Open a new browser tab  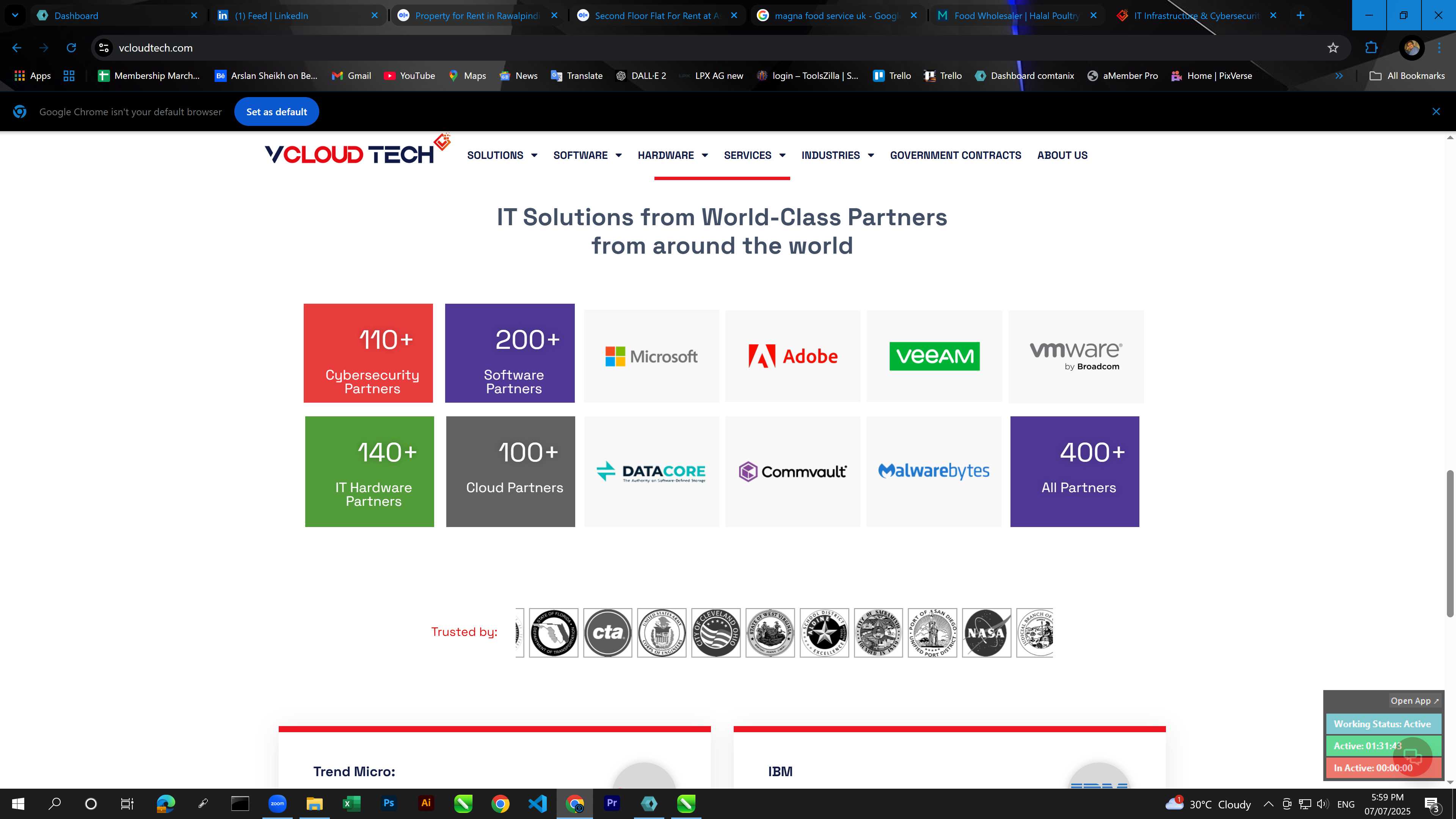pos(1300,15)
